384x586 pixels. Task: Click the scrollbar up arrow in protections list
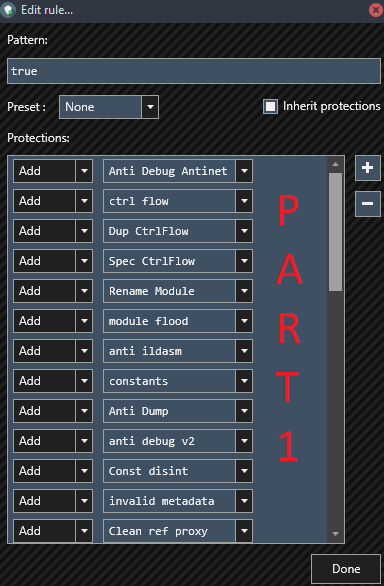tap(335, 164)
